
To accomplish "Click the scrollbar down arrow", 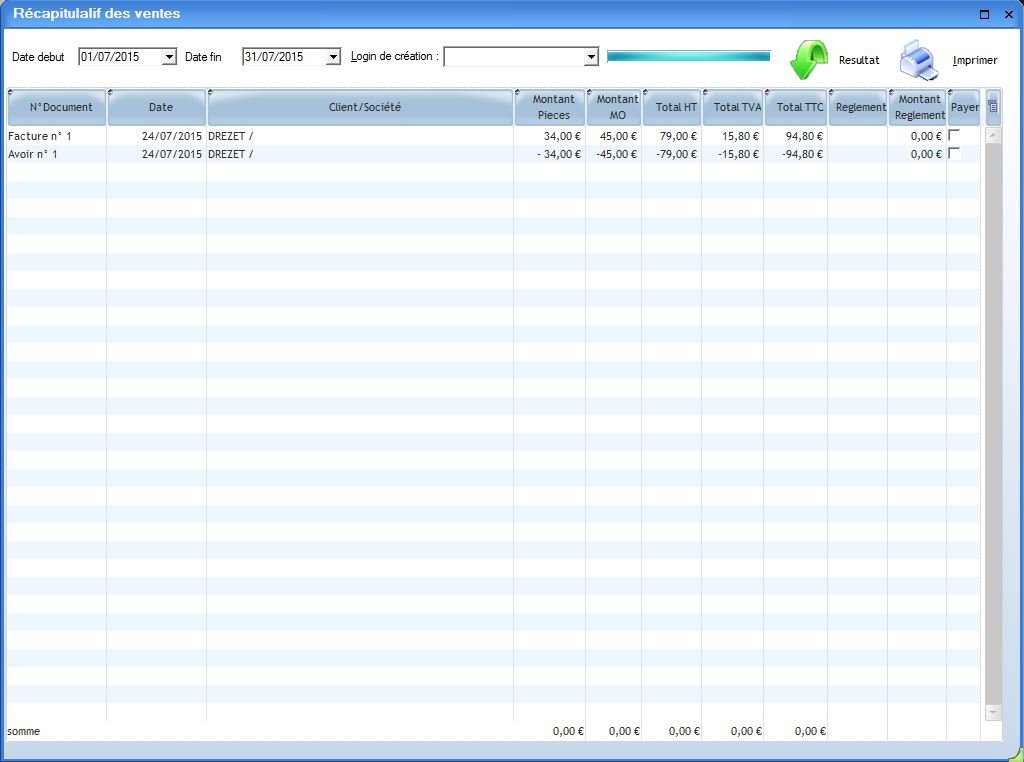I will [993, 712].
